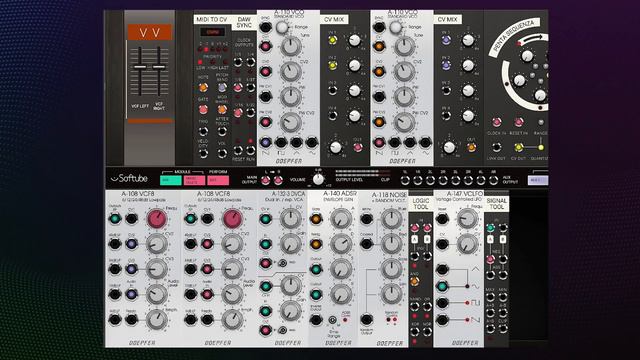Click the DAW Sync 1/4 clock output jack
Screen dimensions: 640x360
(250, 62)
